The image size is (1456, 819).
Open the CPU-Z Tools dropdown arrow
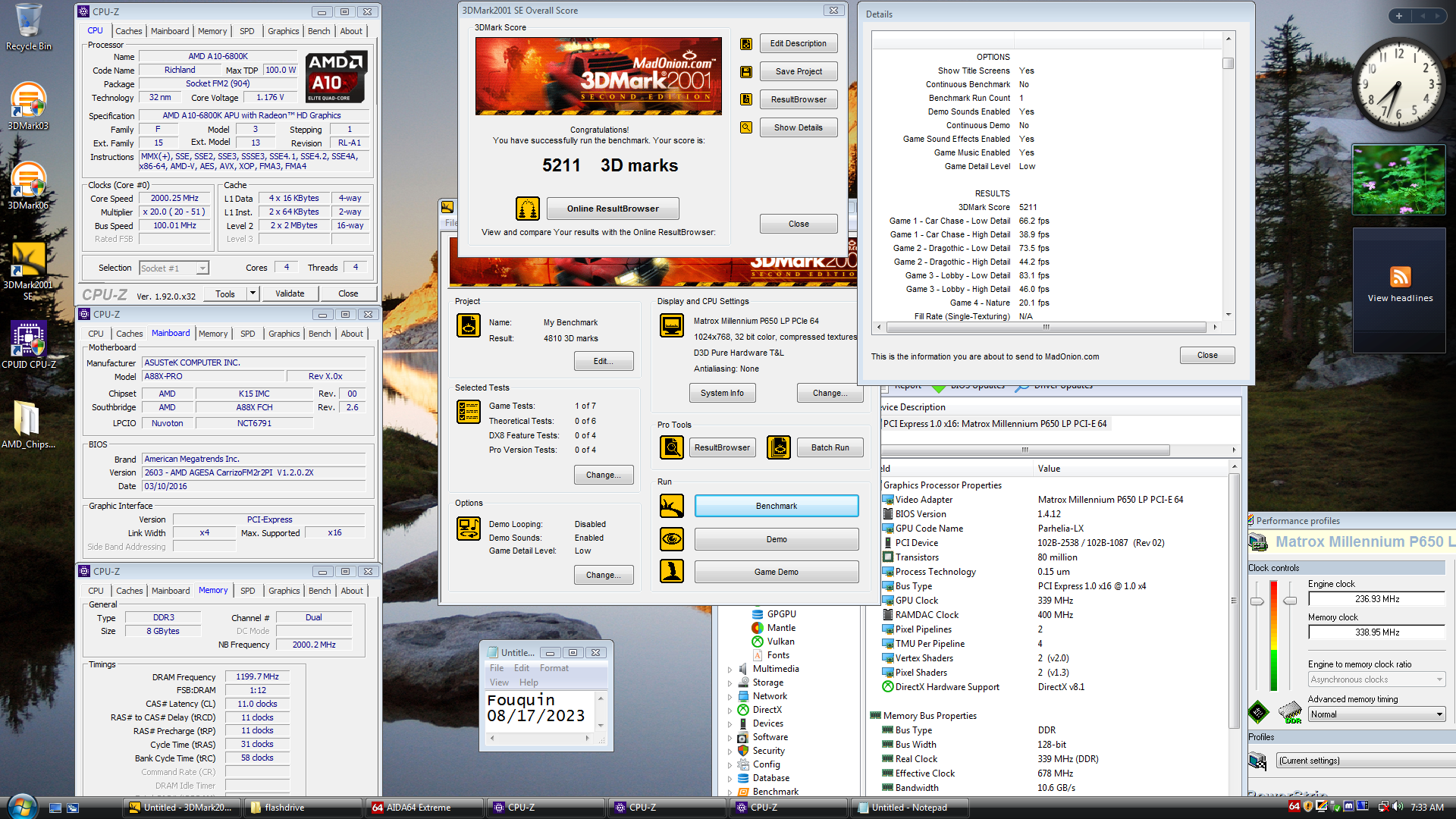253,293
